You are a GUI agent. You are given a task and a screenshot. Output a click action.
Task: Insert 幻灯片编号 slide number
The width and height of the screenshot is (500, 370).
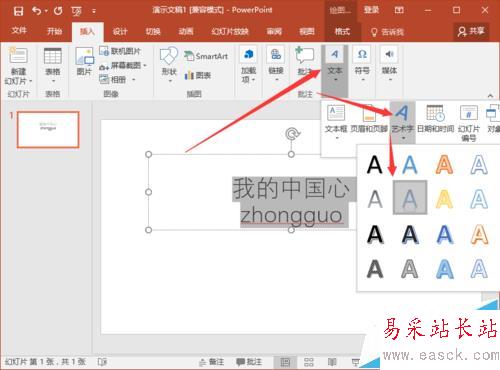coord(469,123)
